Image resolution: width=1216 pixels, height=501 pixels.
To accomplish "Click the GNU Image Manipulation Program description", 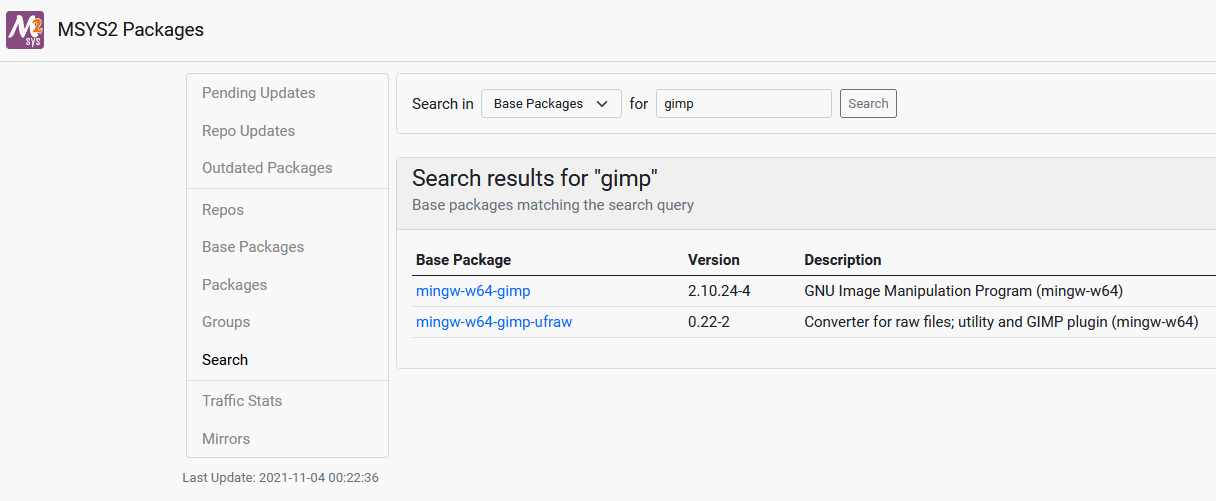I will 964,292.
